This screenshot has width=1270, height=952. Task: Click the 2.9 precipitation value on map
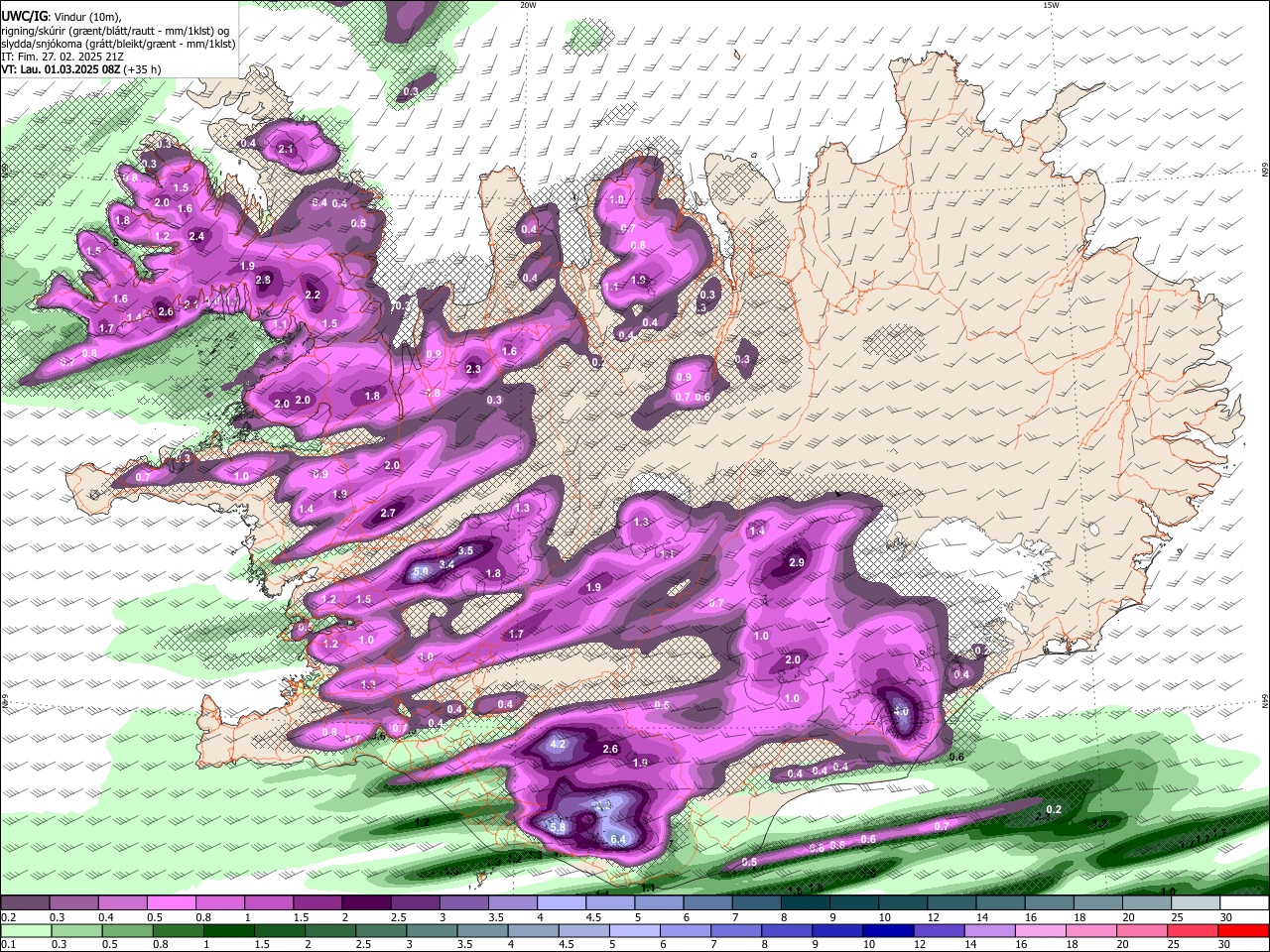[796, 562]
